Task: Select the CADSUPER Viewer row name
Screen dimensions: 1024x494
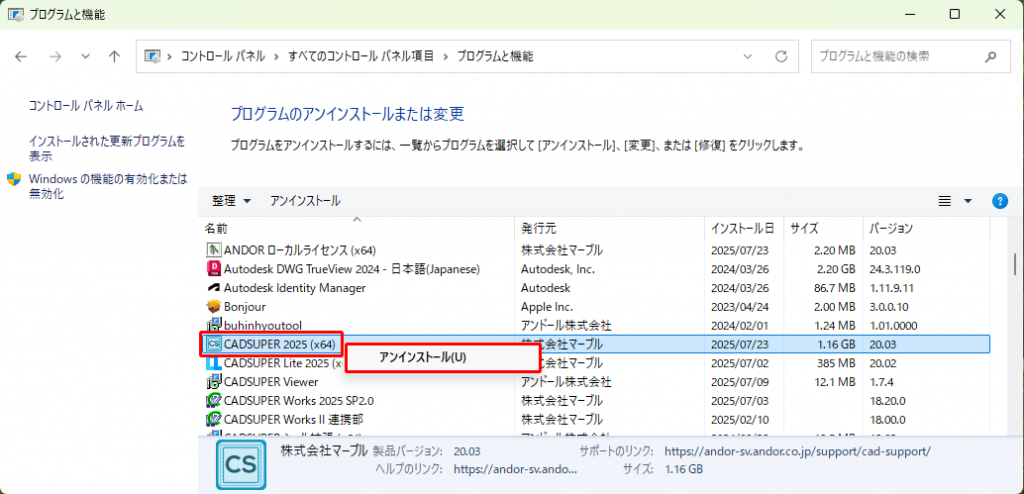Action: click(x=270, y=382)
